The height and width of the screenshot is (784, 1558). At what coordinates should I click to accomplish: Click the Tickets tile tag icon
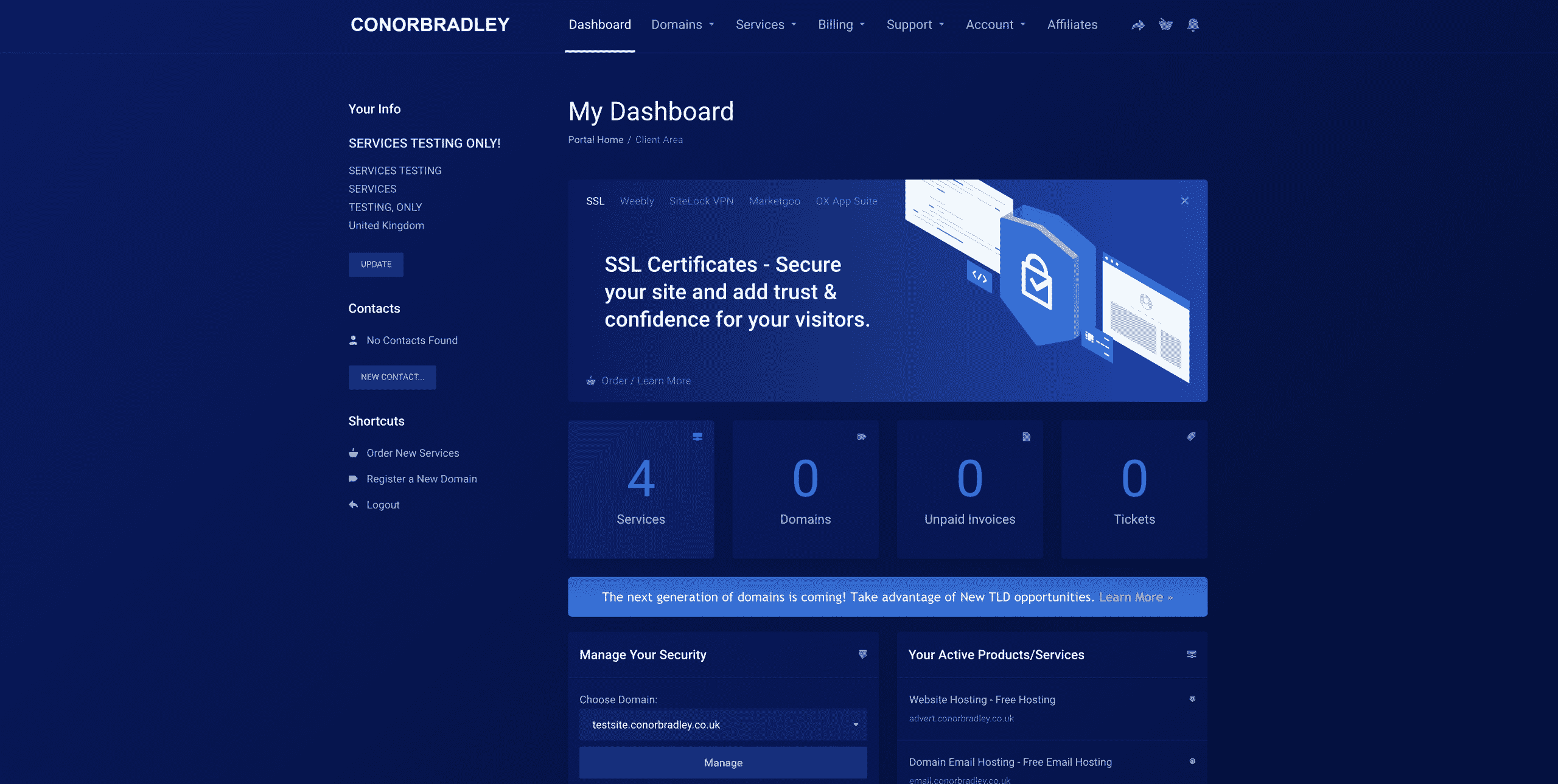tap(1191, 437)
